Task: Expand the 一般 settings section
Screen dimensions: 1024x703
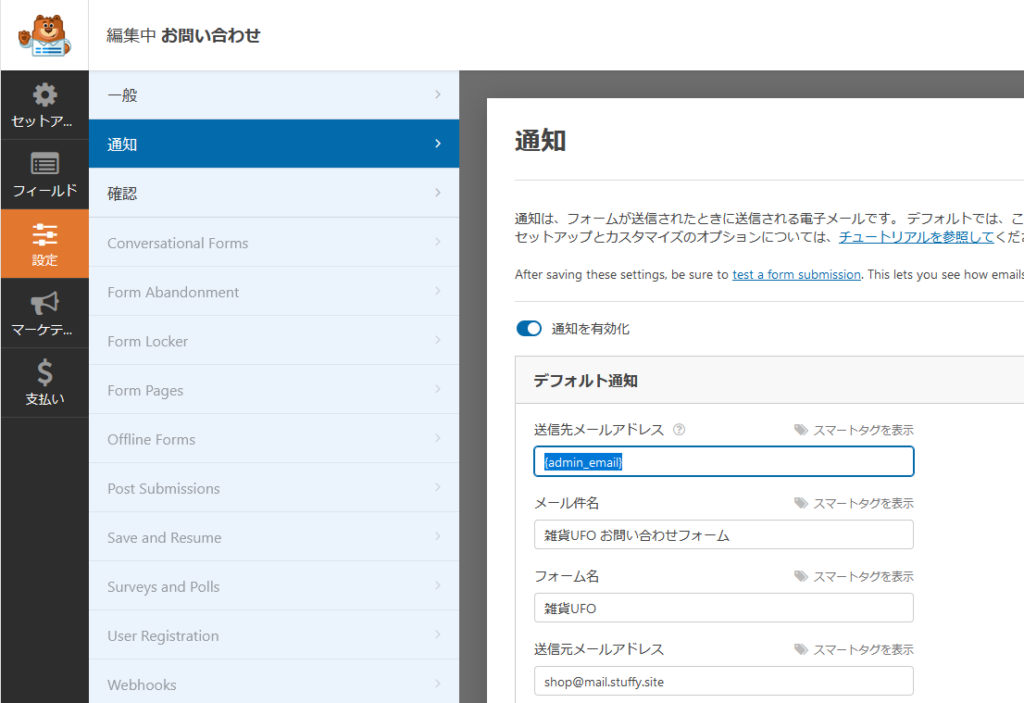Action: [273, 95]
